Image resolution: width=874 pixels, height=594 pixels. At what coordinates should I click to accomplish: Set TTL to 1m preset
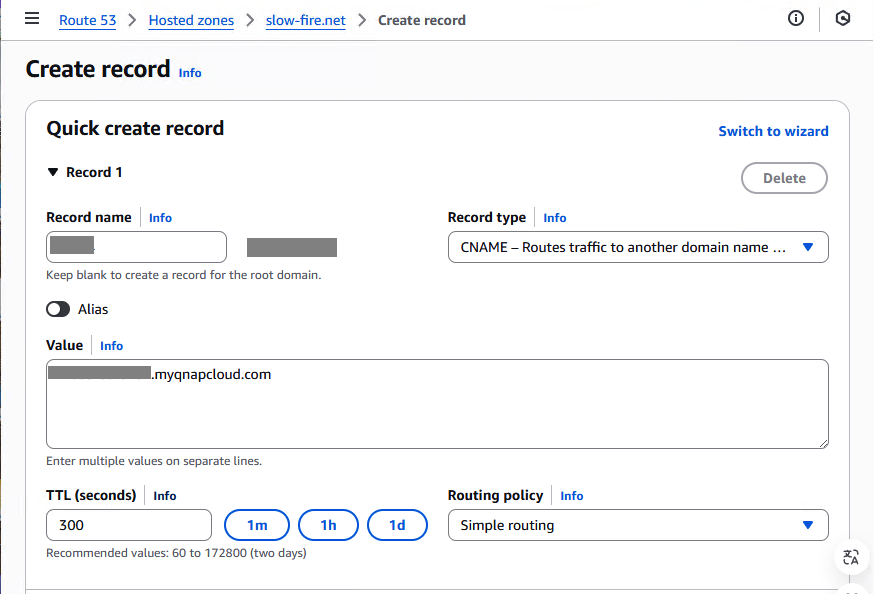[x=257, y=525]
